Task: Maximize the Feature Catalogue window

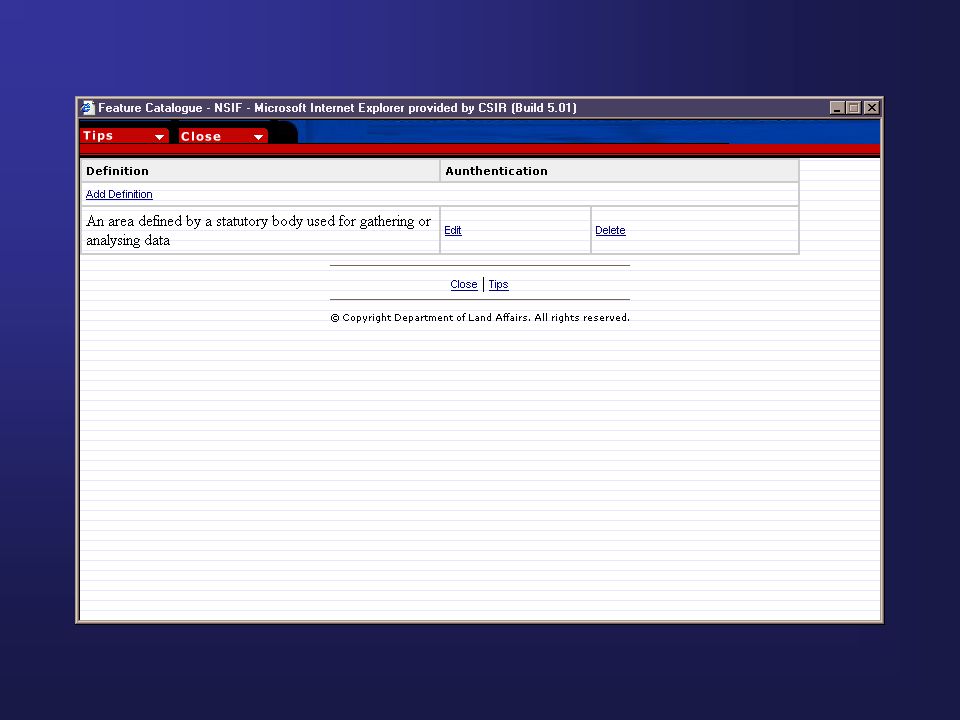Action: 853,108
